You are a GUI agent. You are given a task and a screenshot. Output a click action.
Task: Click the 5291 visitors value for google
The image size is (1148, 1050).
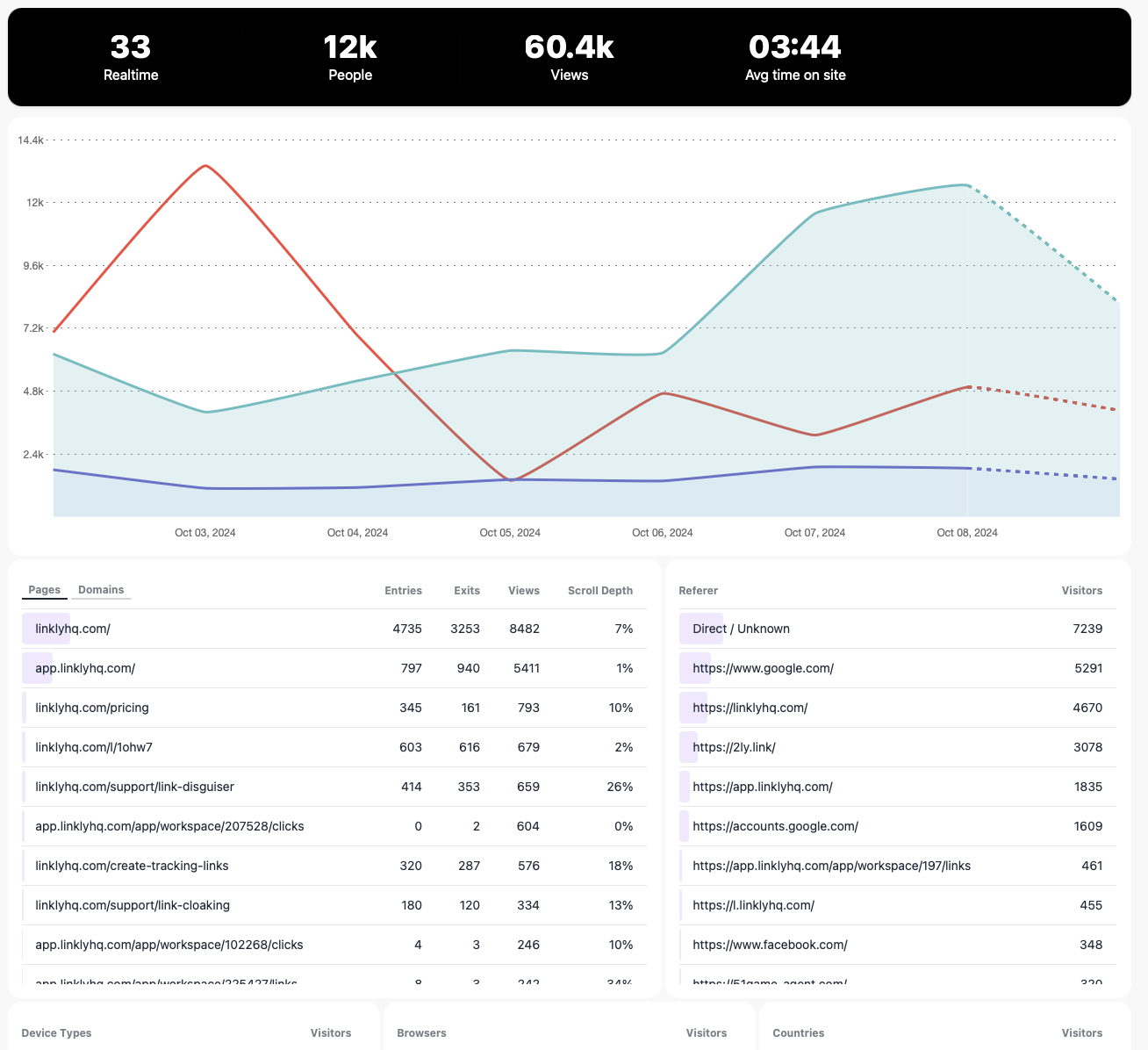1088,668
